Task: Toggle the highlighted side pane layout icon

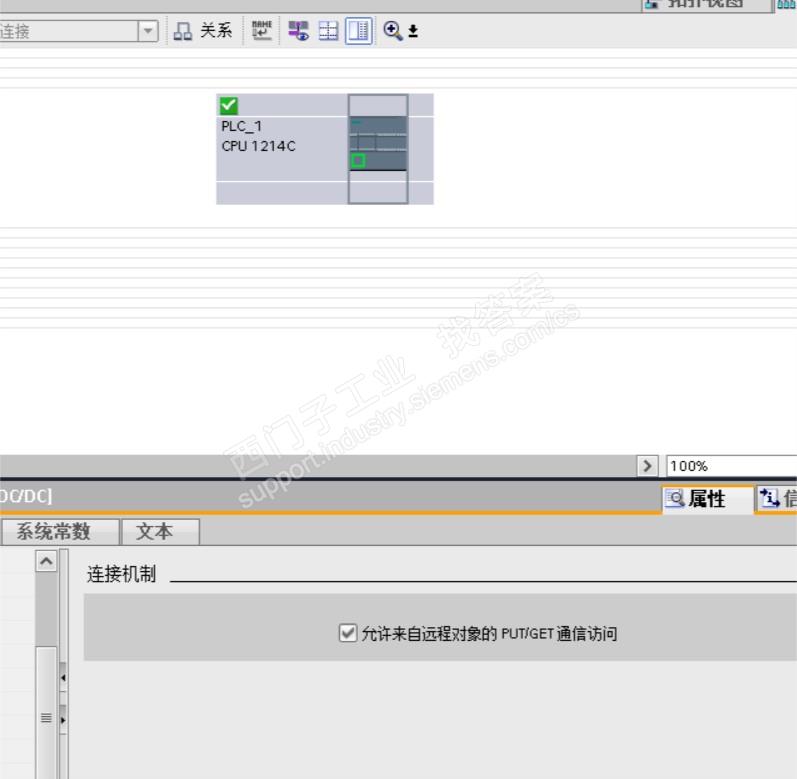Action: (x=359, y=31)
